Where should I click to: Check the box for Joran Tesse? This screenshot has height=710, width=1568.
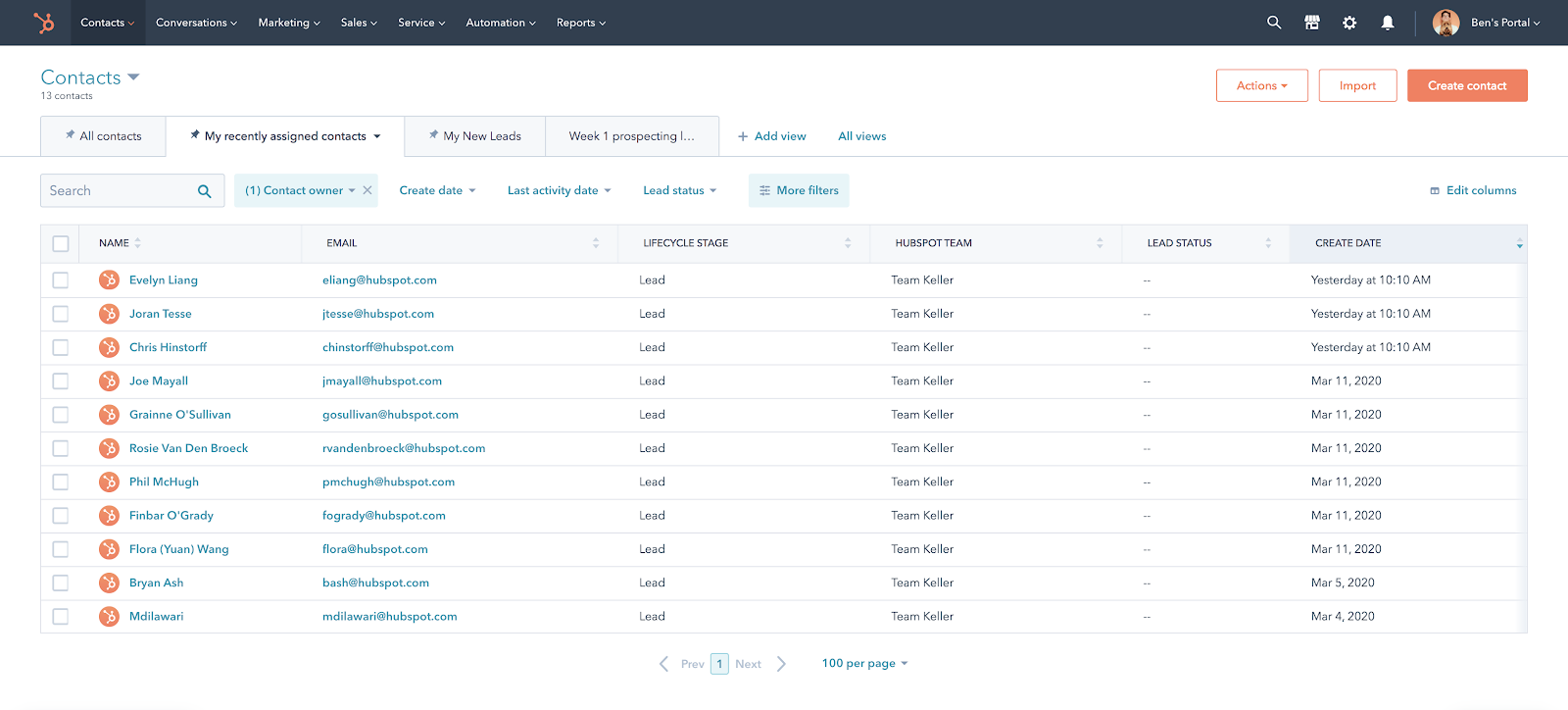click(x=61, y=314)
